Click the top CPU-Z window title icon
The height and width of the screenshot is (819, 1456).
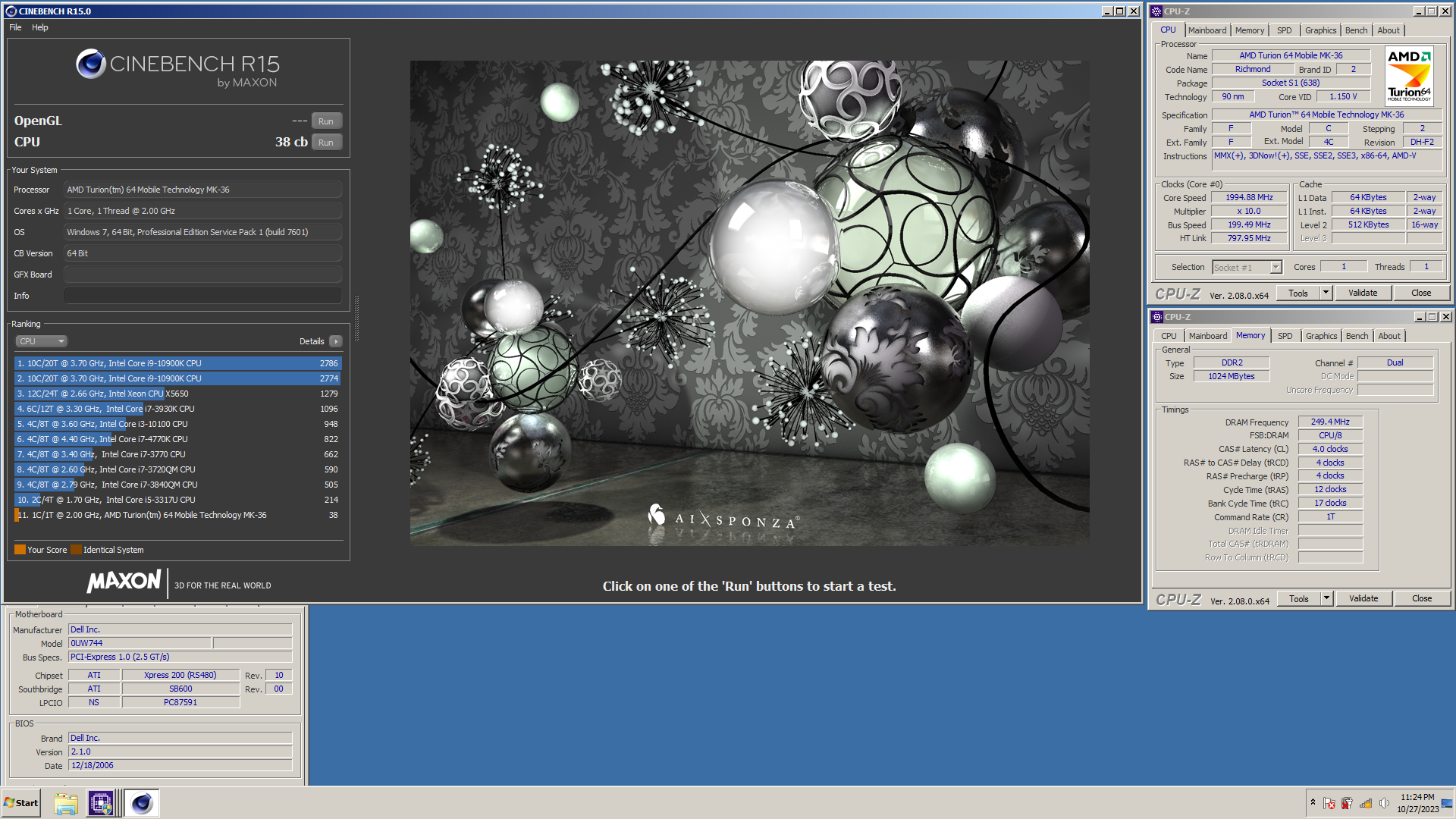pyautogui.click(x=1156, y=11)
